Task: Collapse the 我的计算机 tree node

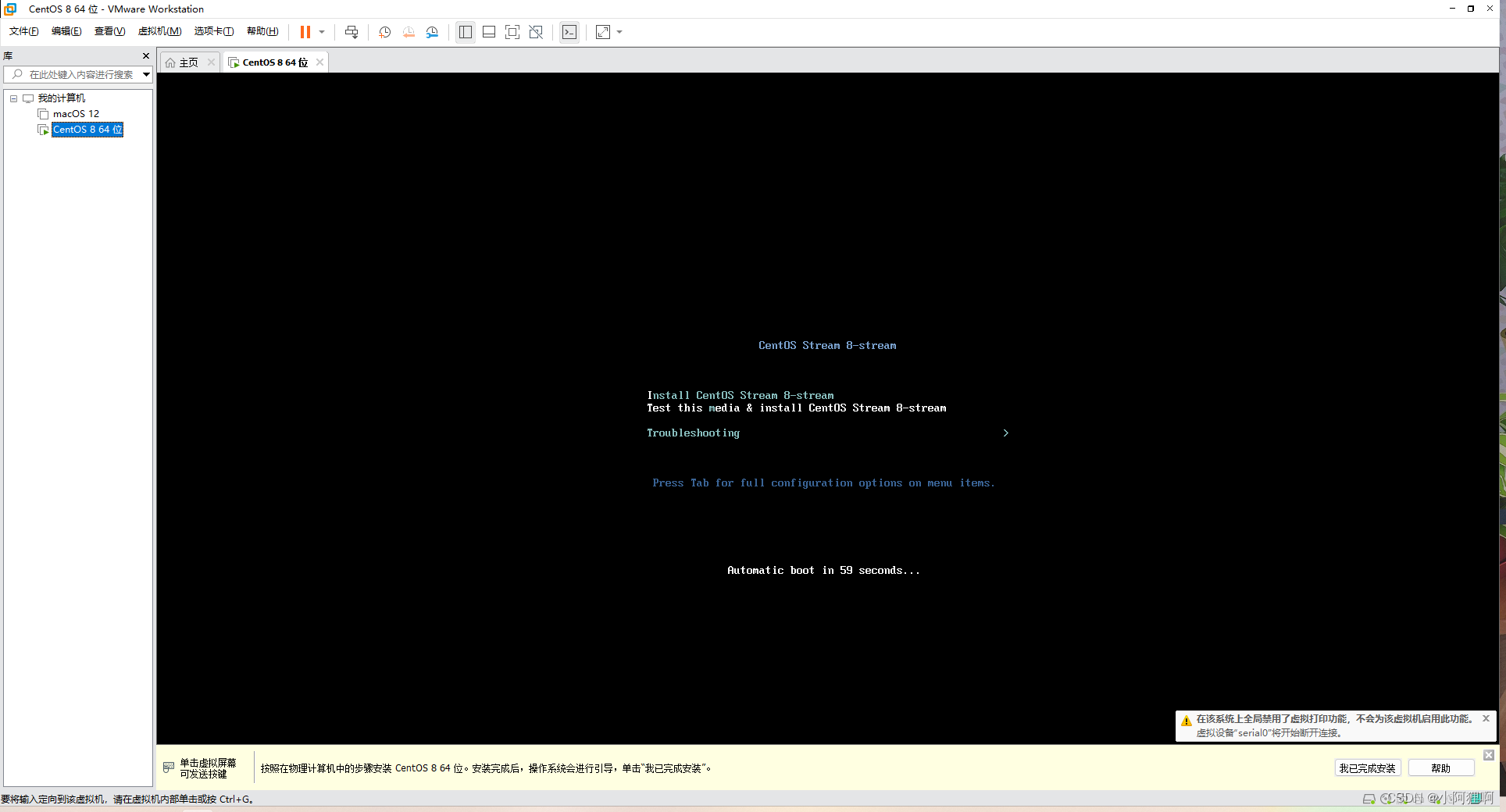Action: click(x=13, y=98)
